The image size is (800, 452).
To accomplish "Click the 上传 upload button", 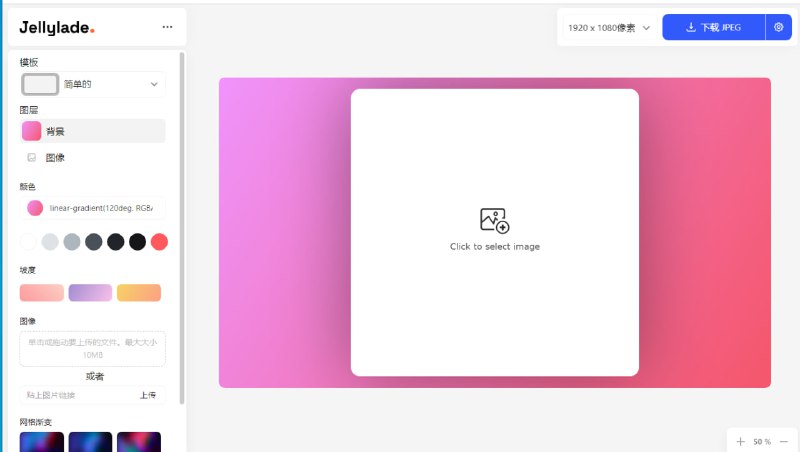I will coord(147,395).
